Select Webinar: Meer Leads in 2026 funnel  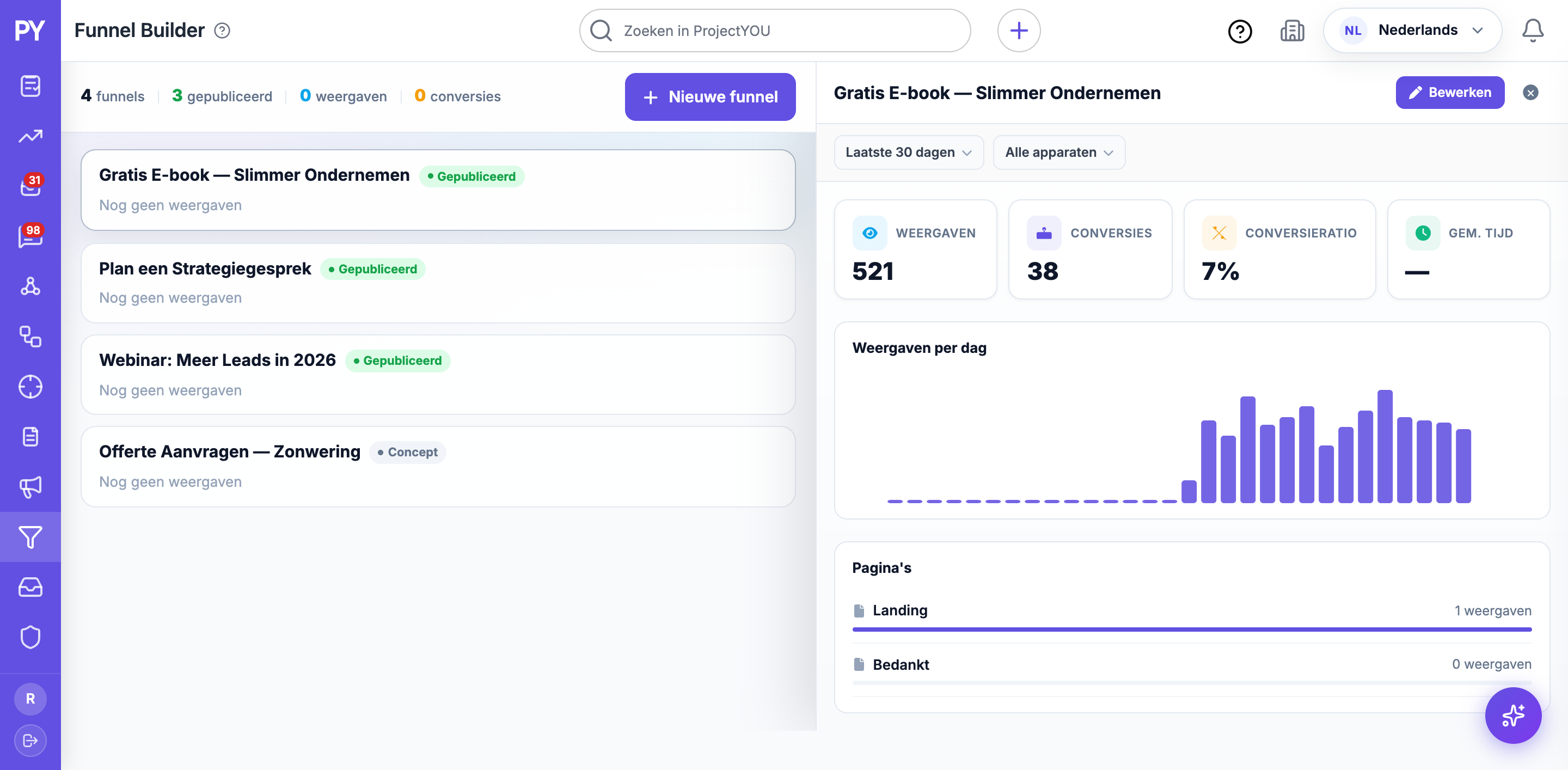438,375
